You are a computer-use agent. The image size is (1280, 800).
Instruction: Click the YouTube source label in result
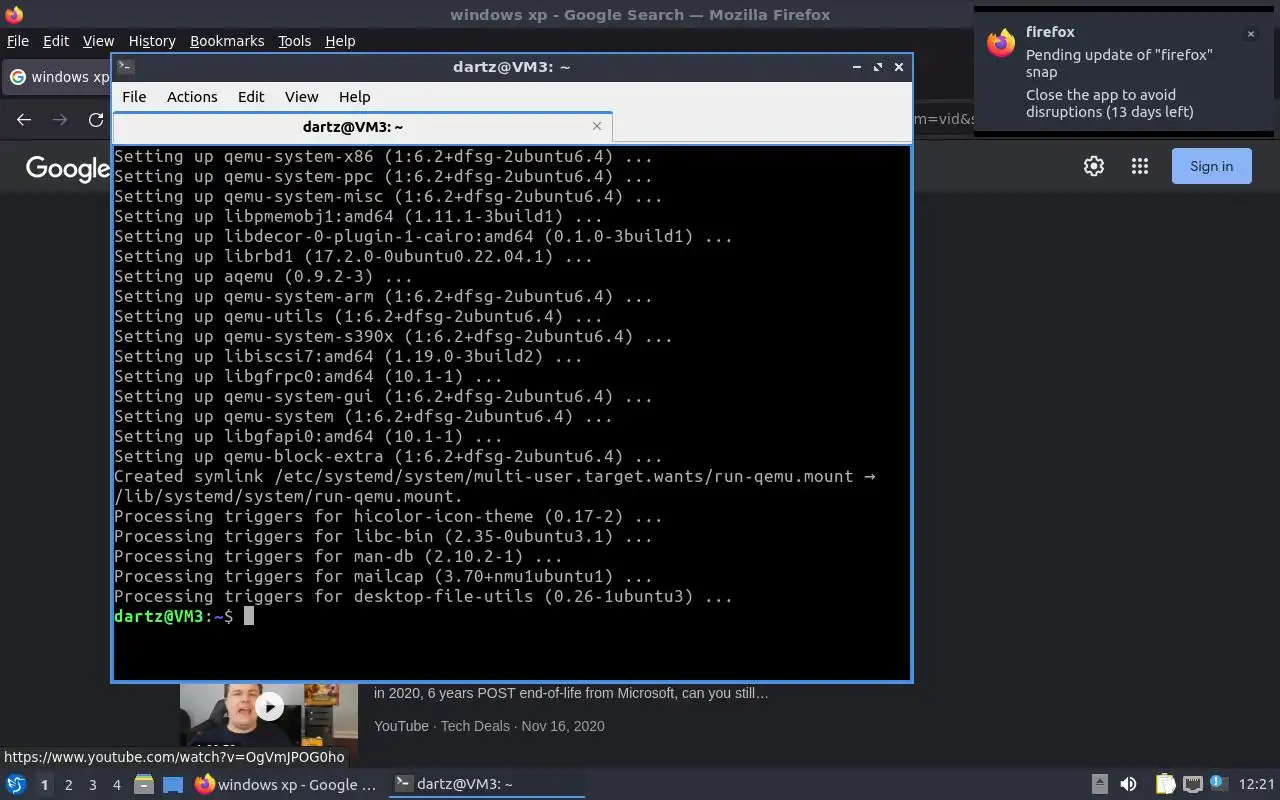coord(401,726)
